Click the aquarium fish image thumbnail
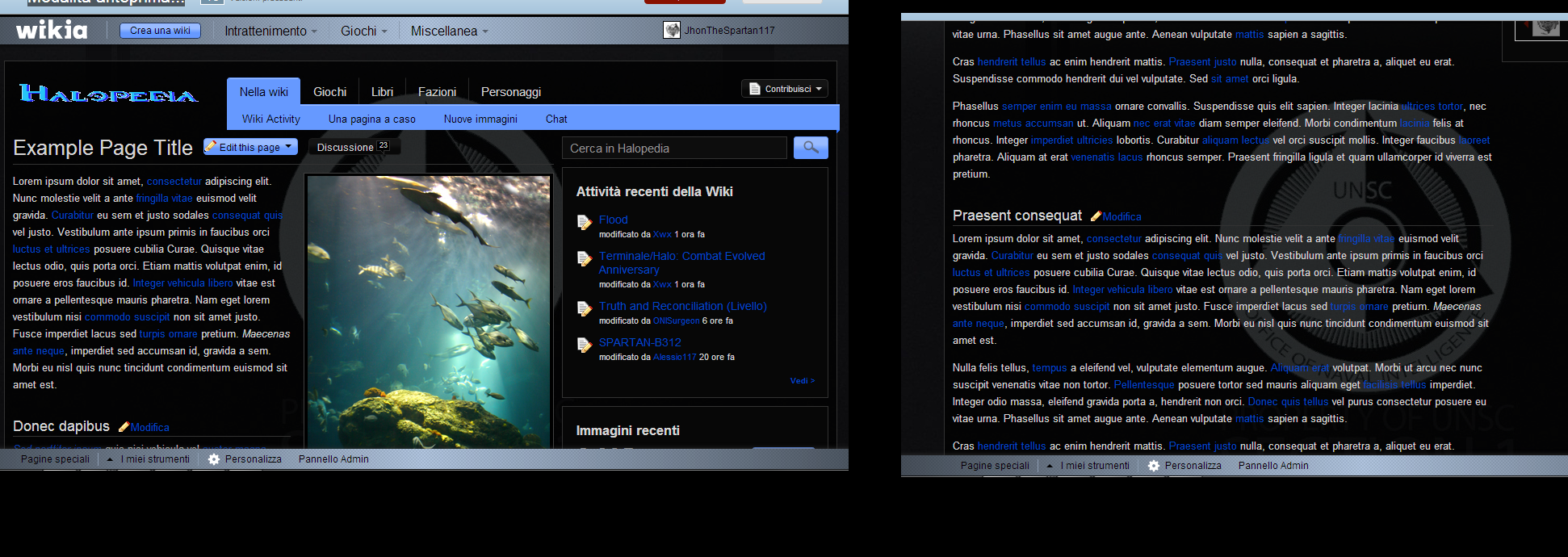The image size is (1568, 557). tap(429, 312)
